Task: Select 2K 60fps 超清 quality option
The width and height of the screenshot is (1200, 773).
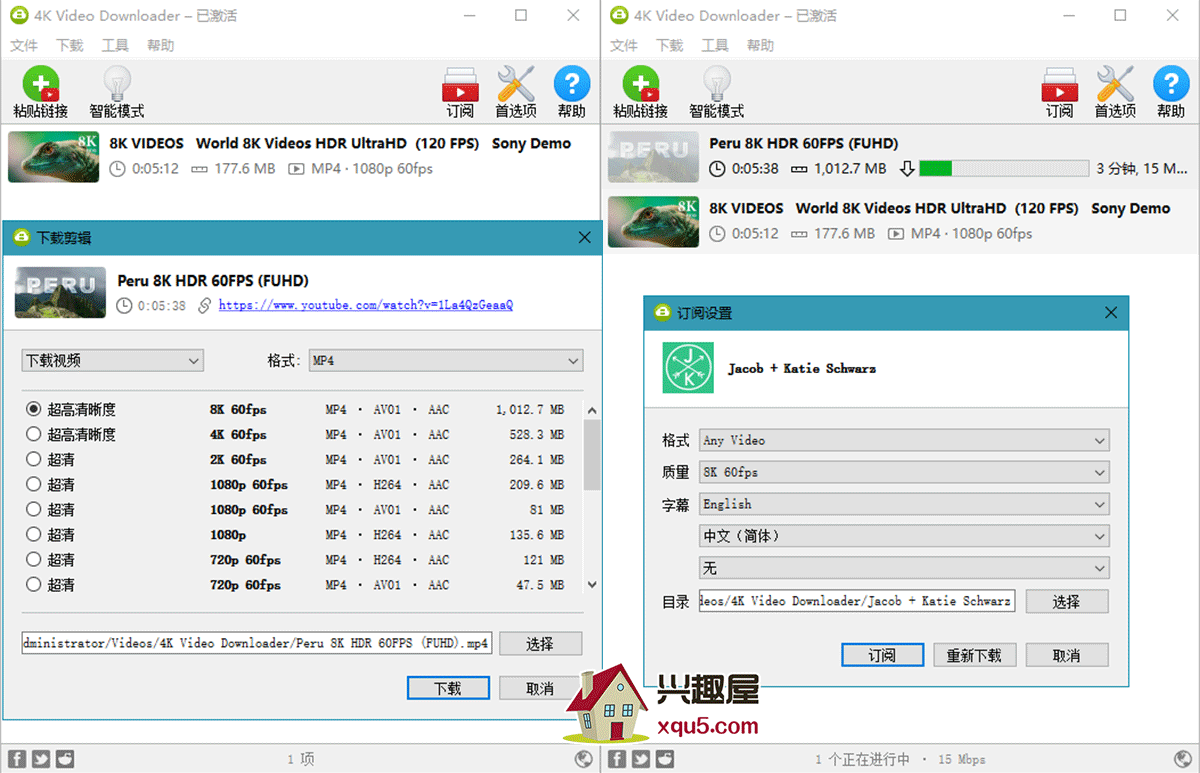Action: [x=34, y=459]
